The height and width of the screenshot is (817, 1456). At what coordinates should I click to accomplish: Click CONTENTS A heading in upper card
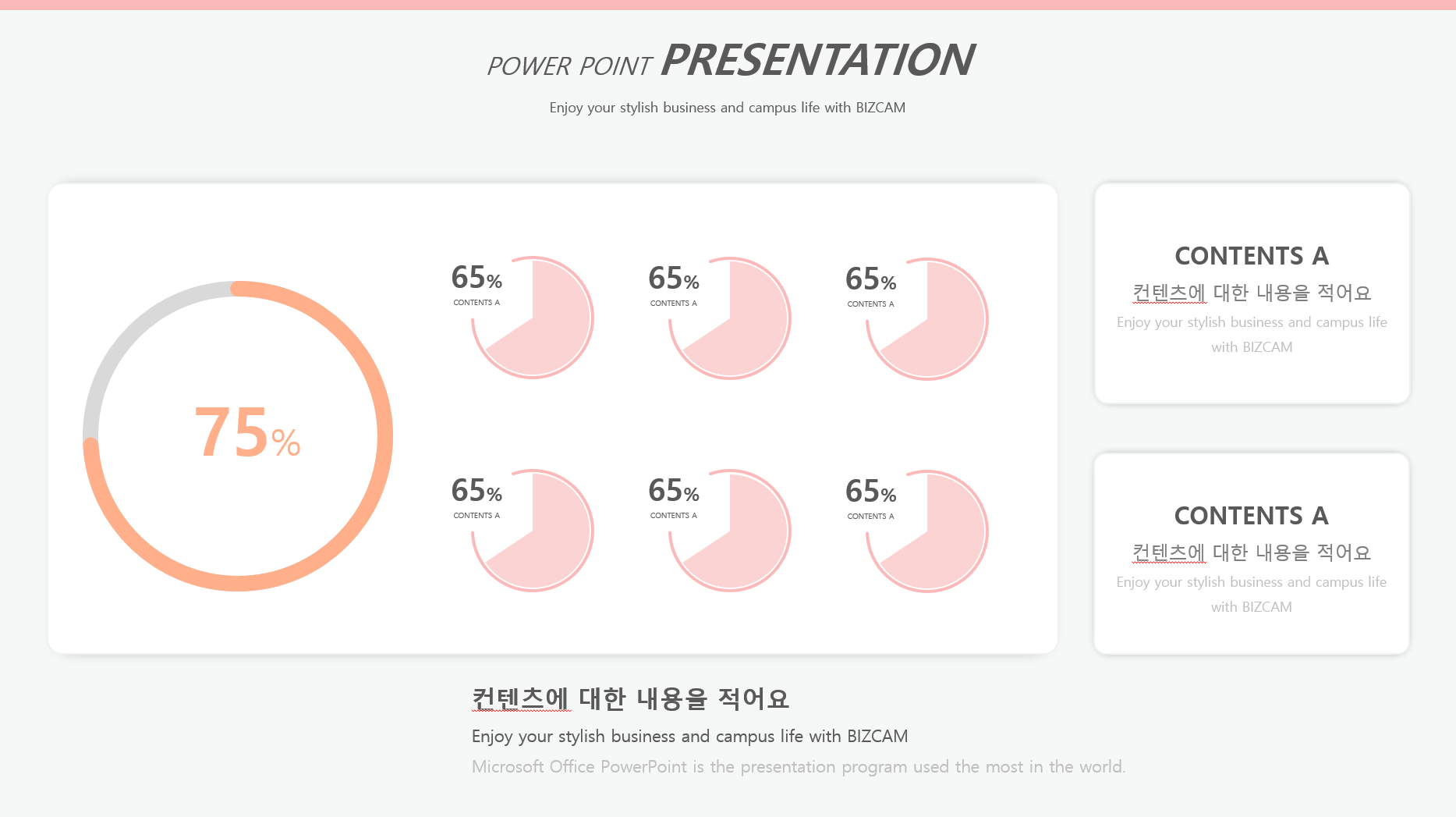pyautogui.click(x=1252, y=256)
